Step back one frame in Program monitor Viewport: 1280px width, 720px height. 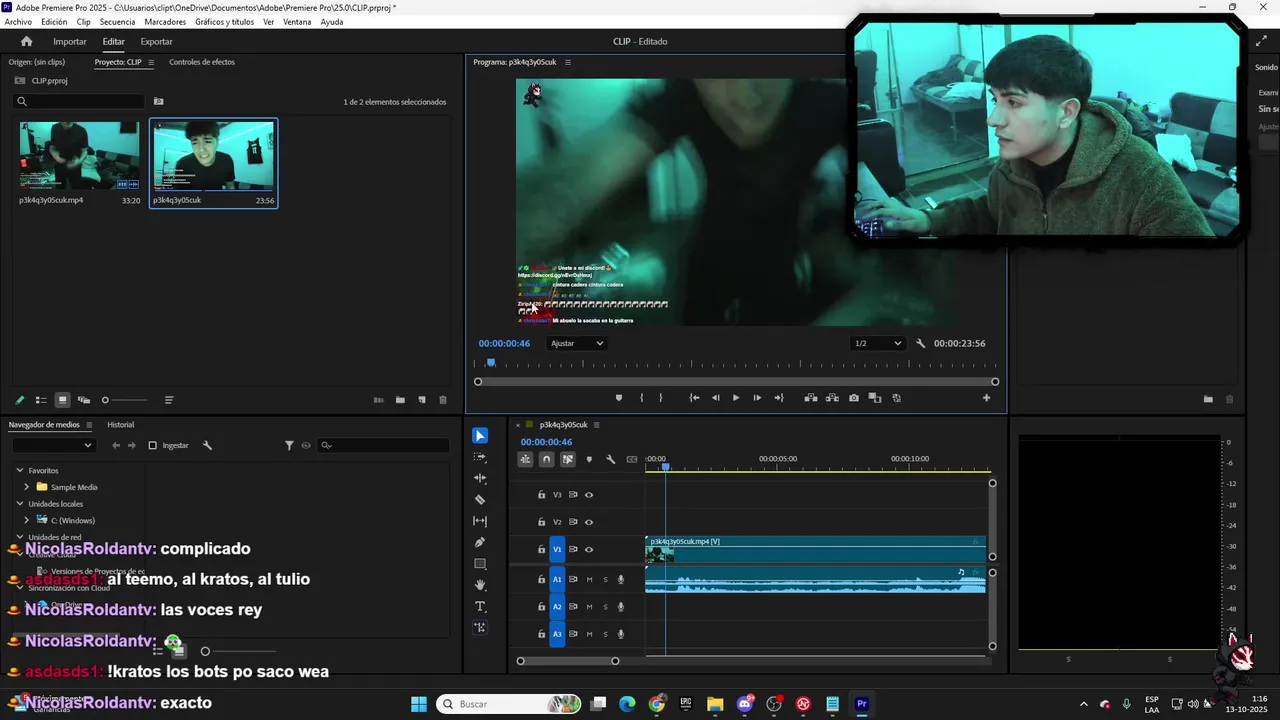pyautogui.click(x=715, y=398)
